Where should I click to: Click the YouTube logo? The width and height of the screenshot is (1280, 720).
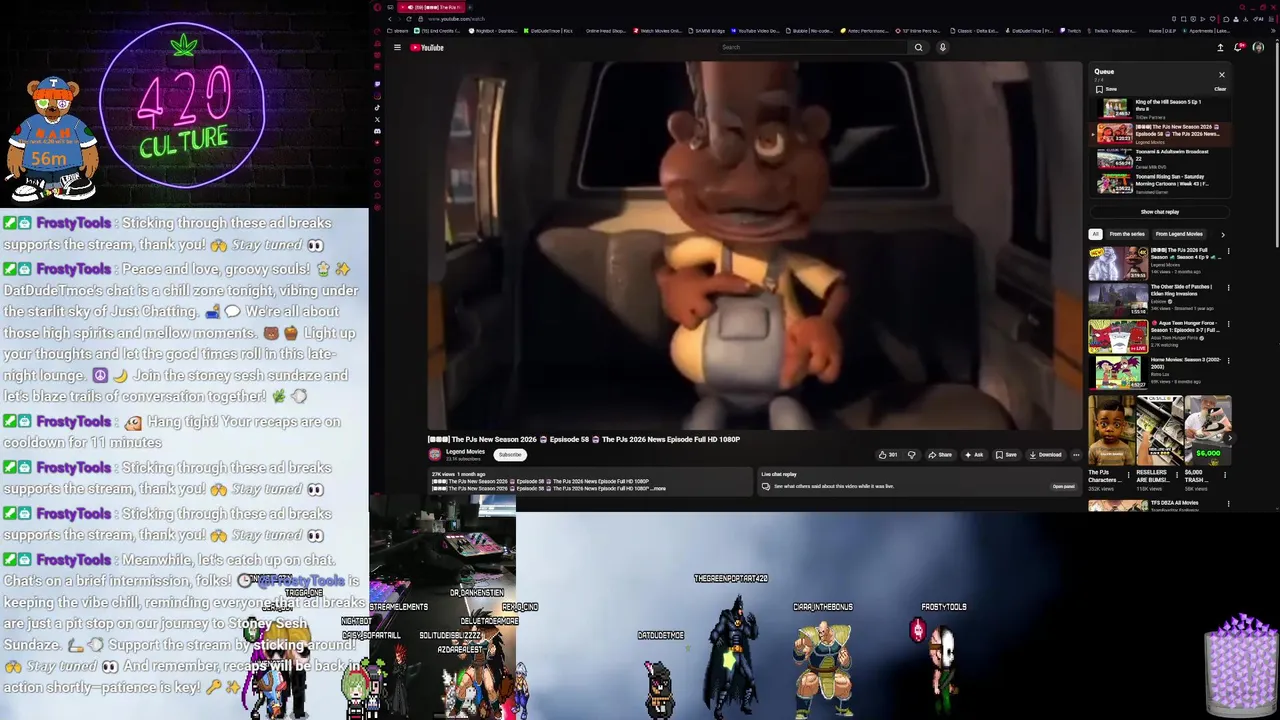tap(427, 47)
